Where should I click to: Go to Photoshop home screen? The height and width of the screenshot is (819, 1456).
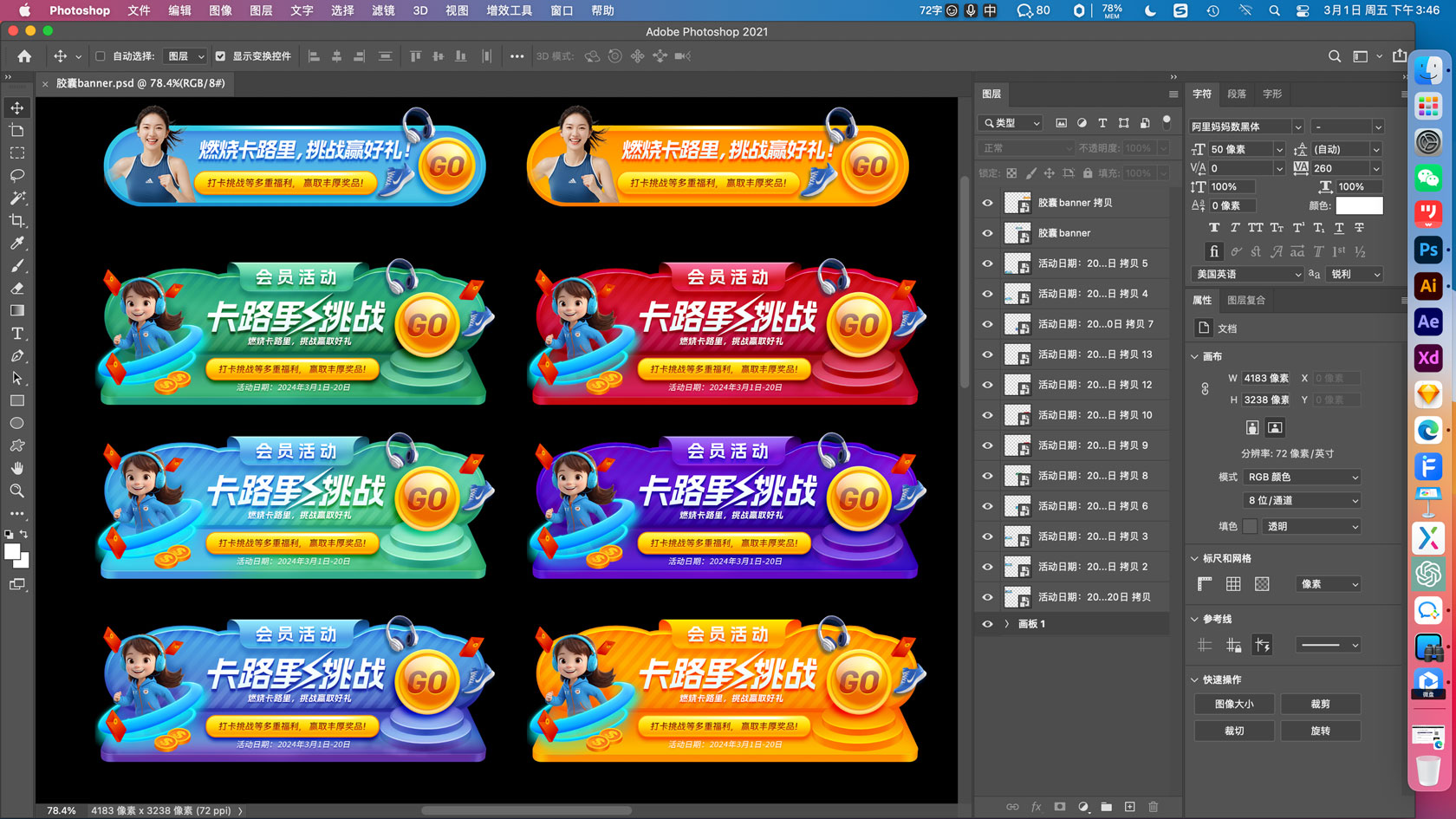coord(24,56)
